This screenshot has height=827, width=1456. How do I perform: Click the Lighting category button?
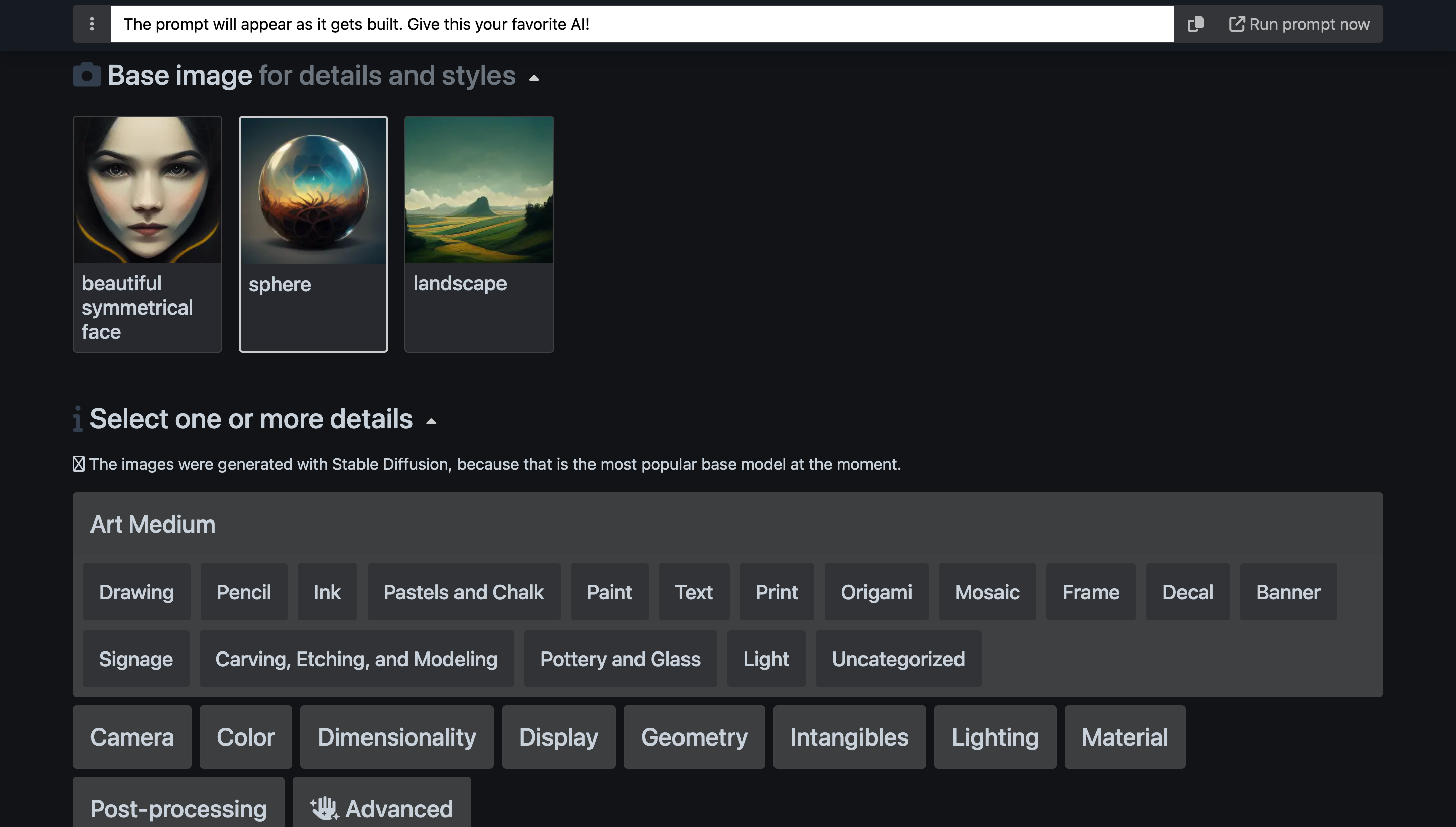995,737
